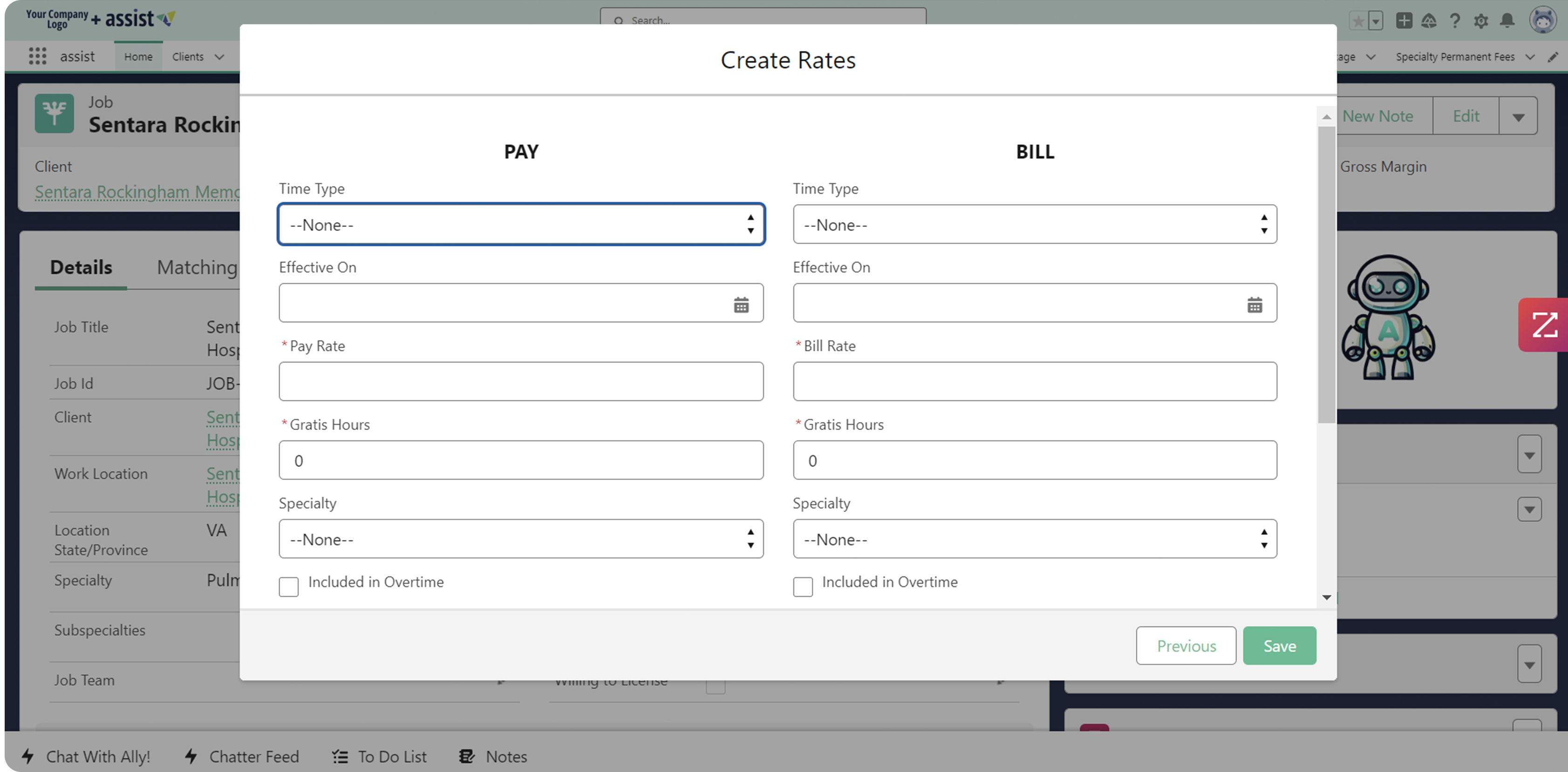Check Pay Included in Overtime

pyautogui.click(x=288, y=587)
